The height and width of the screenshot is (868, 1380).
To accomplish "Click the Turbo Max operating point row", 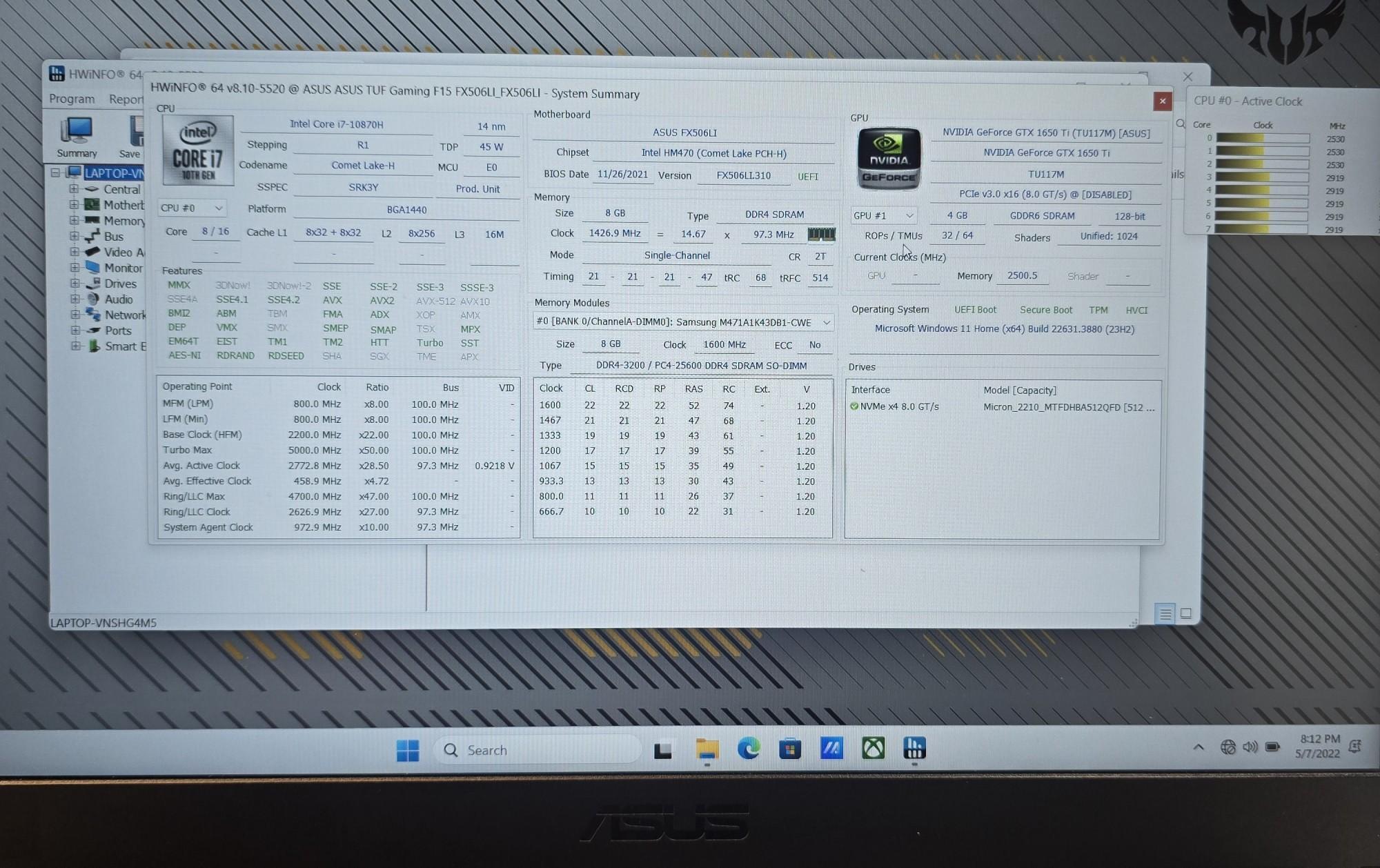I will point(338,450).
